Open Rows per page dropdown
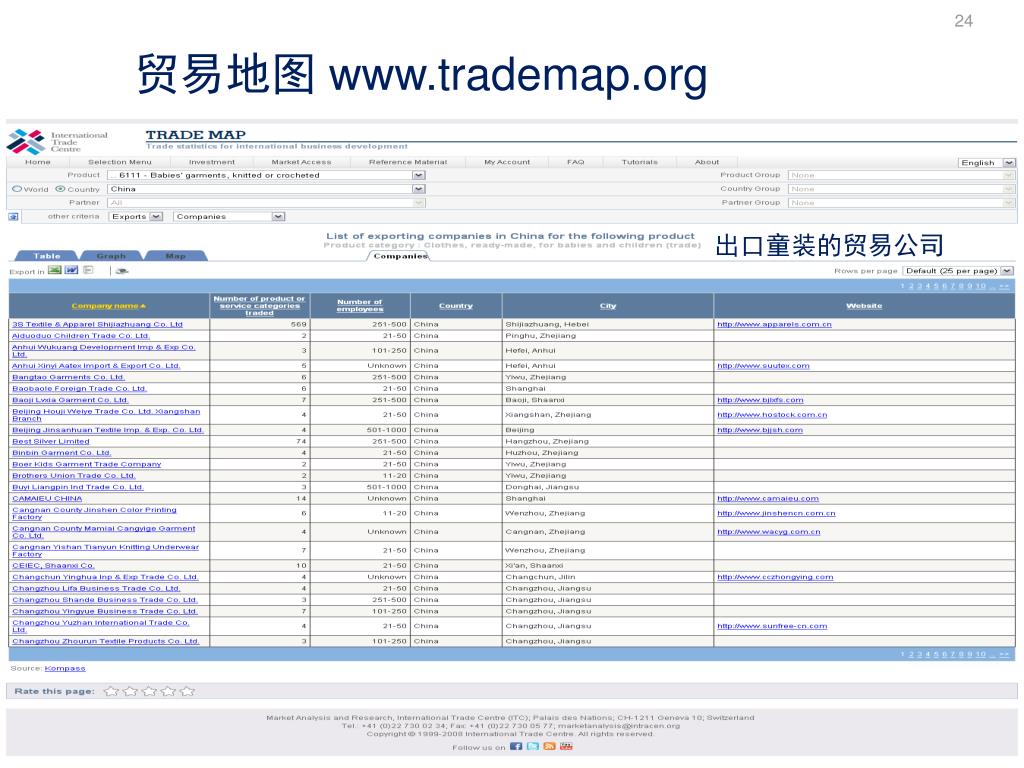The image size is (1024, 768). 958,270
